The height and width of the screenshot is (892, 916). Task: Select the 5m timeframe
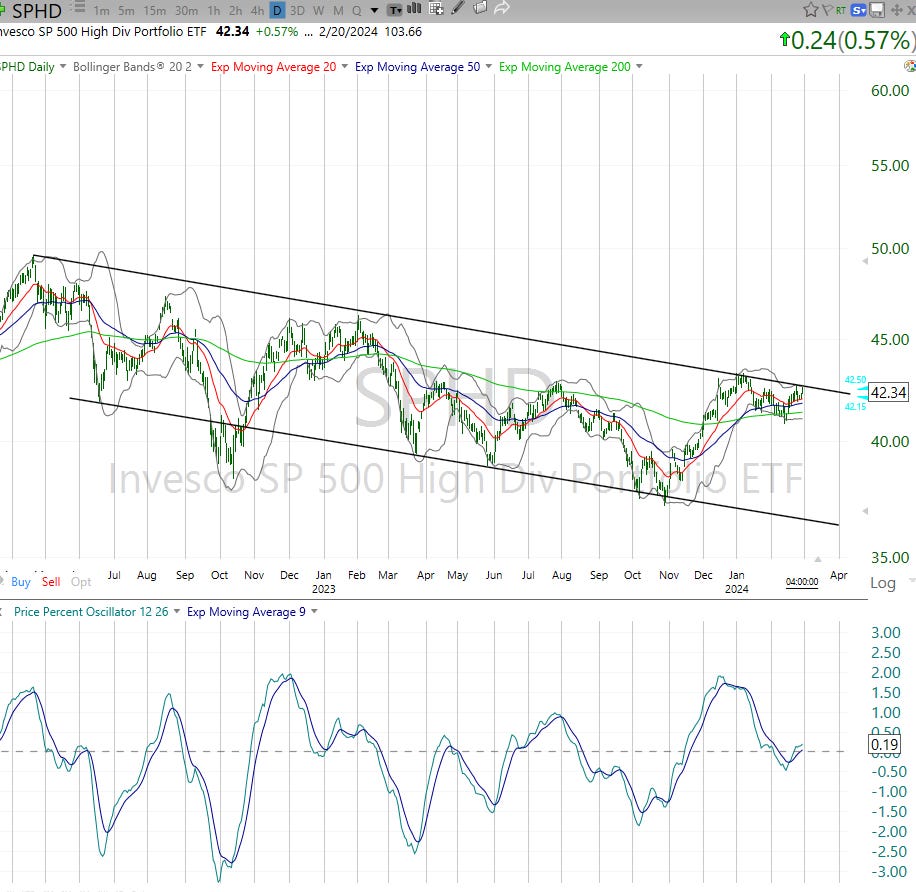click(126, 11)
